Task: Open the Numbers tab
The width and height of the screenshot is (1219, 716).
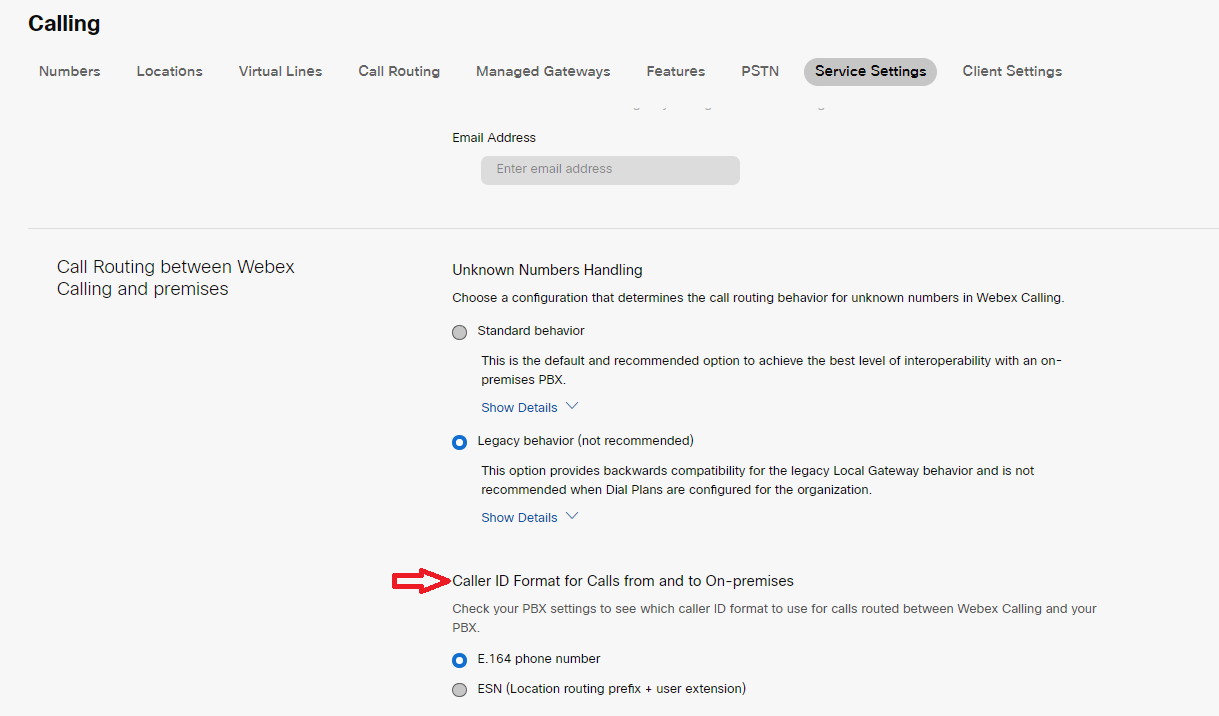Action: coord(70,71)
